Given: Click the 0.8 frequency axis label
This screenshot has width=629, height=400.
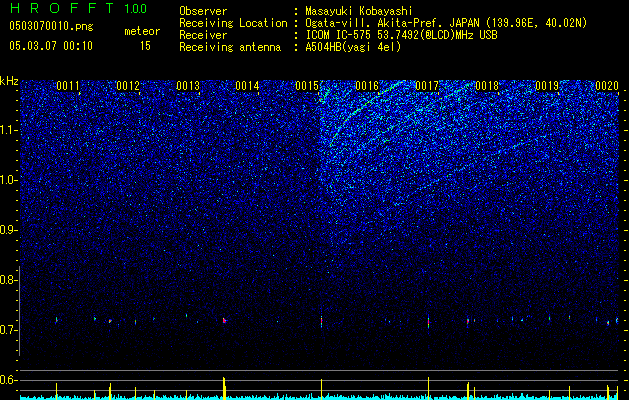Looking at the screenshot, I should 7,280.
